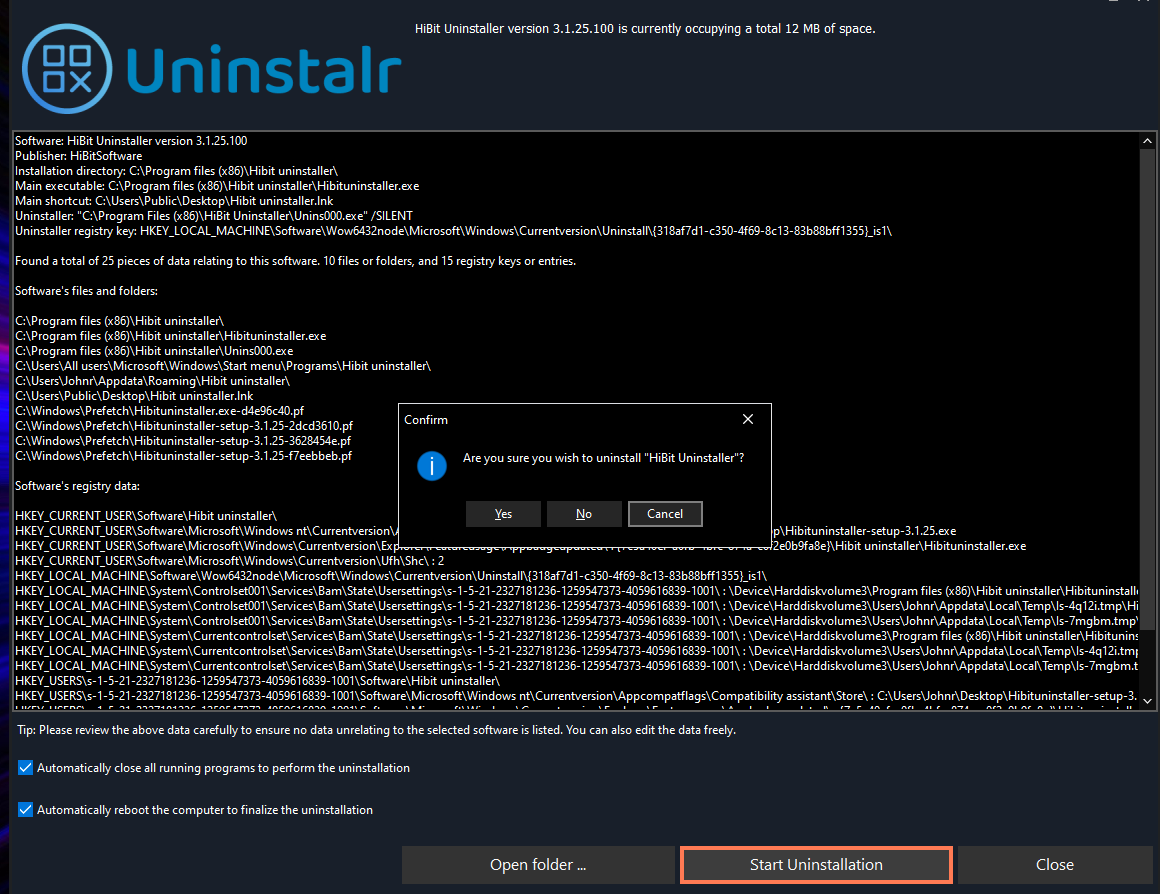
Task: Click prefetch entry ending '3628454e.pf'
Action: click(x=183, y=441)
